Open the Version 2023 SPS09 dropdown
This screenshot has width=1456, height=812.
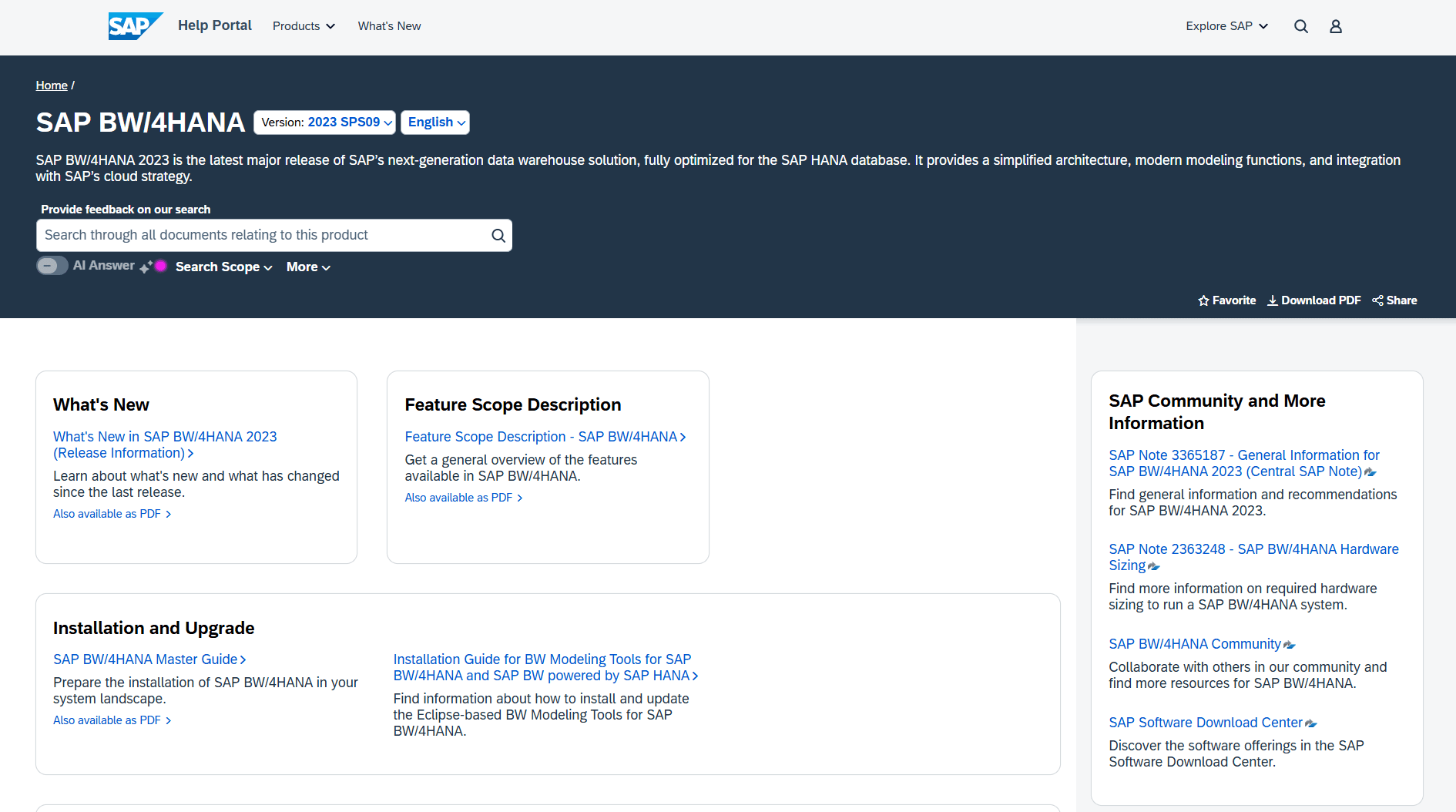pos(325,122)
